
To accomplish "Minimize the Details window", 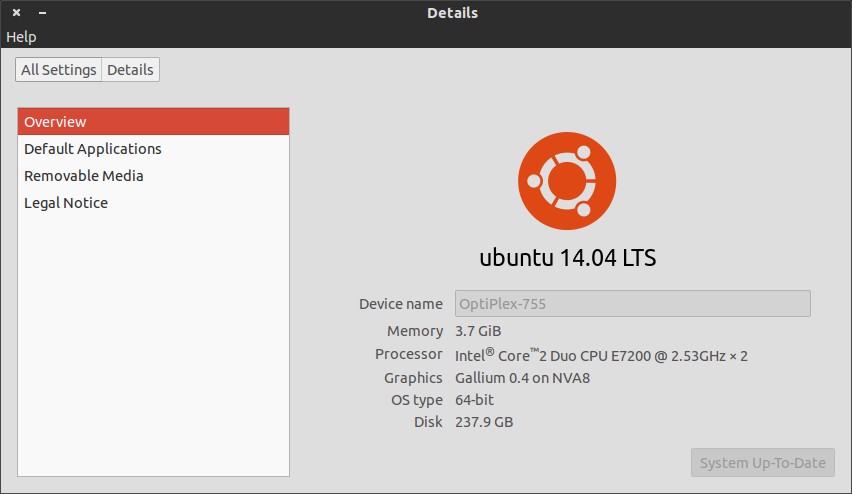I will (x=42, y=12).
